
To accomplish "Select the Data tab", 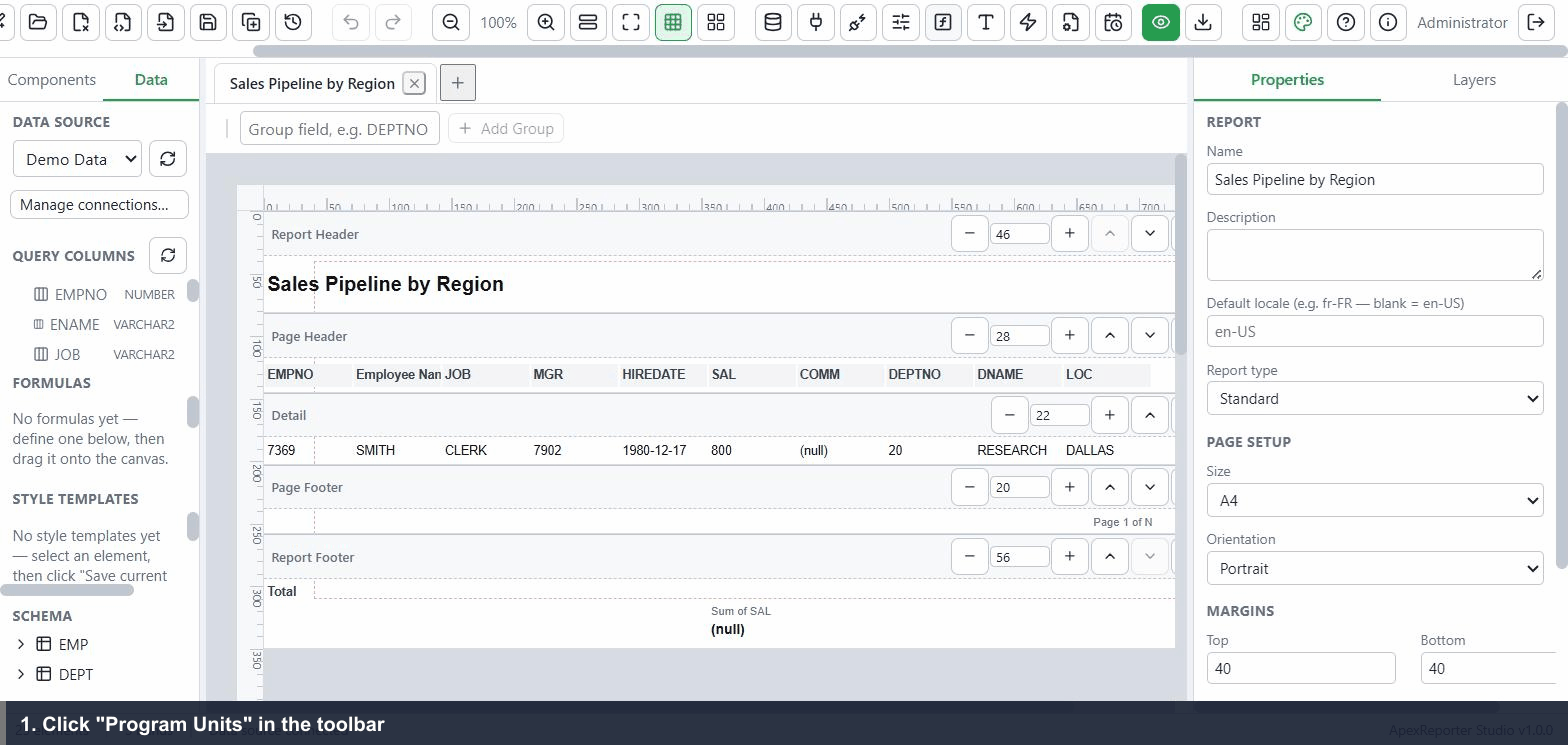I will [151, 80].
